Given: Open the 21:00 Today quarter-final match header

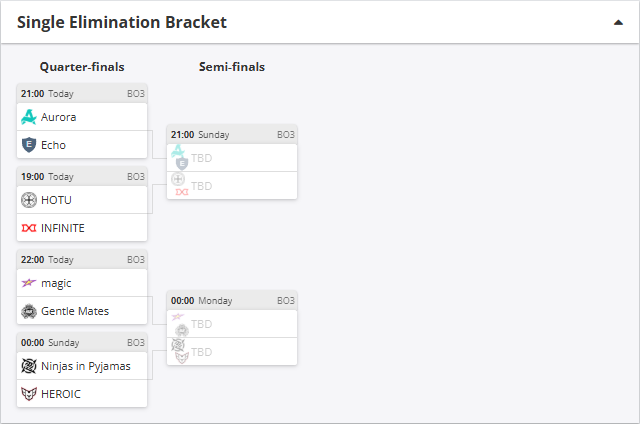Looking at the screenshot, I should [x=82, y=93].
